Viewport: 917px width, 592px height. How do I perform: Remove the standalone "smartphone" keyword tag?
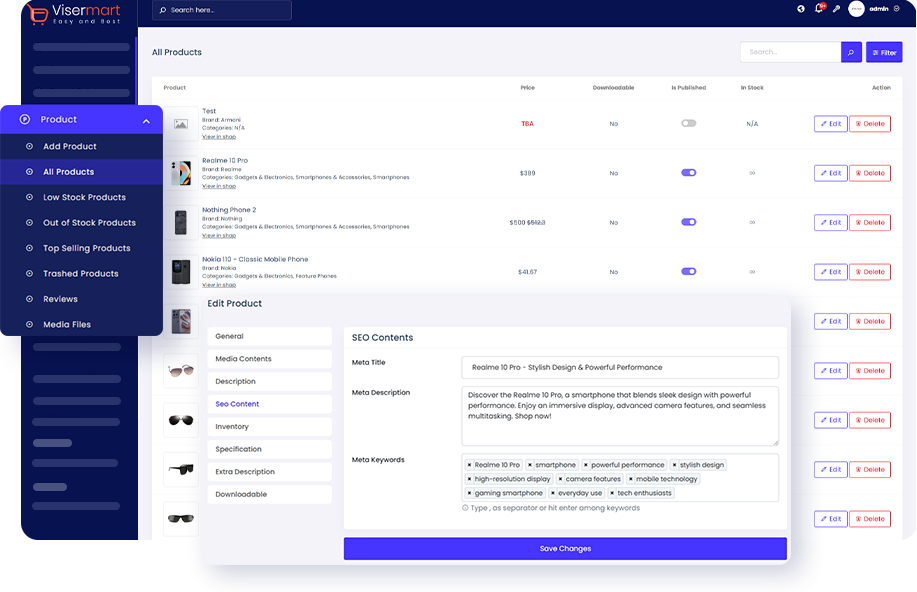(530, 465)
